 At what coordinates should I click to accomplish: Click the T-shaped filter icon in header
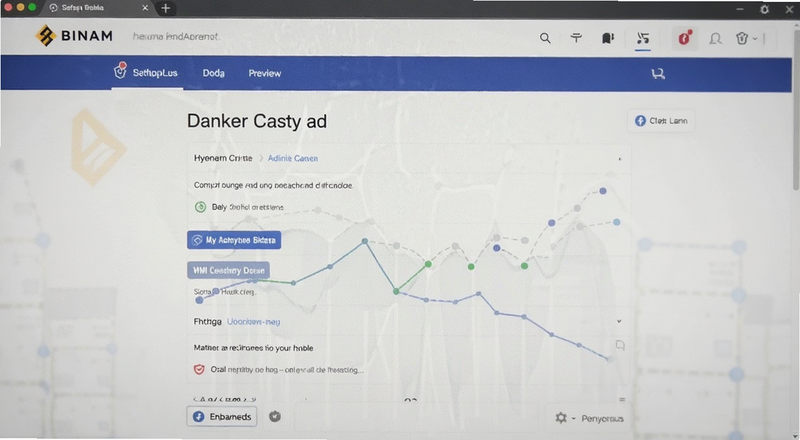(x=576, y=37)
